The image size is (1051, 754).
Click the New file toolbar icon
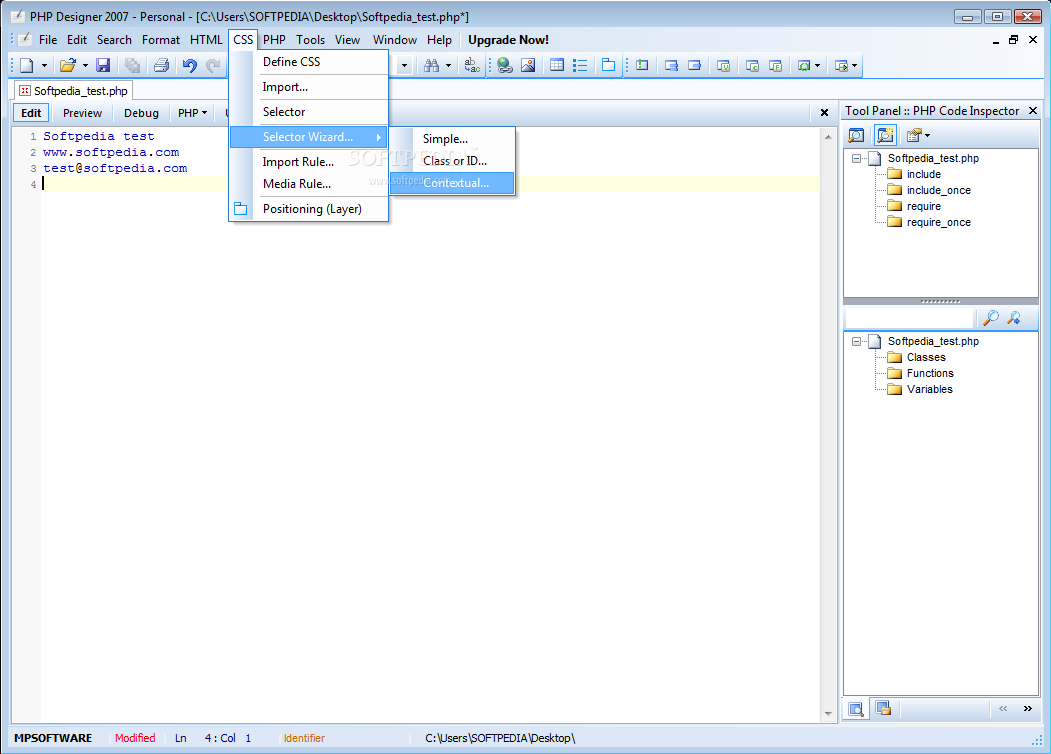click(x=27, y=65)
